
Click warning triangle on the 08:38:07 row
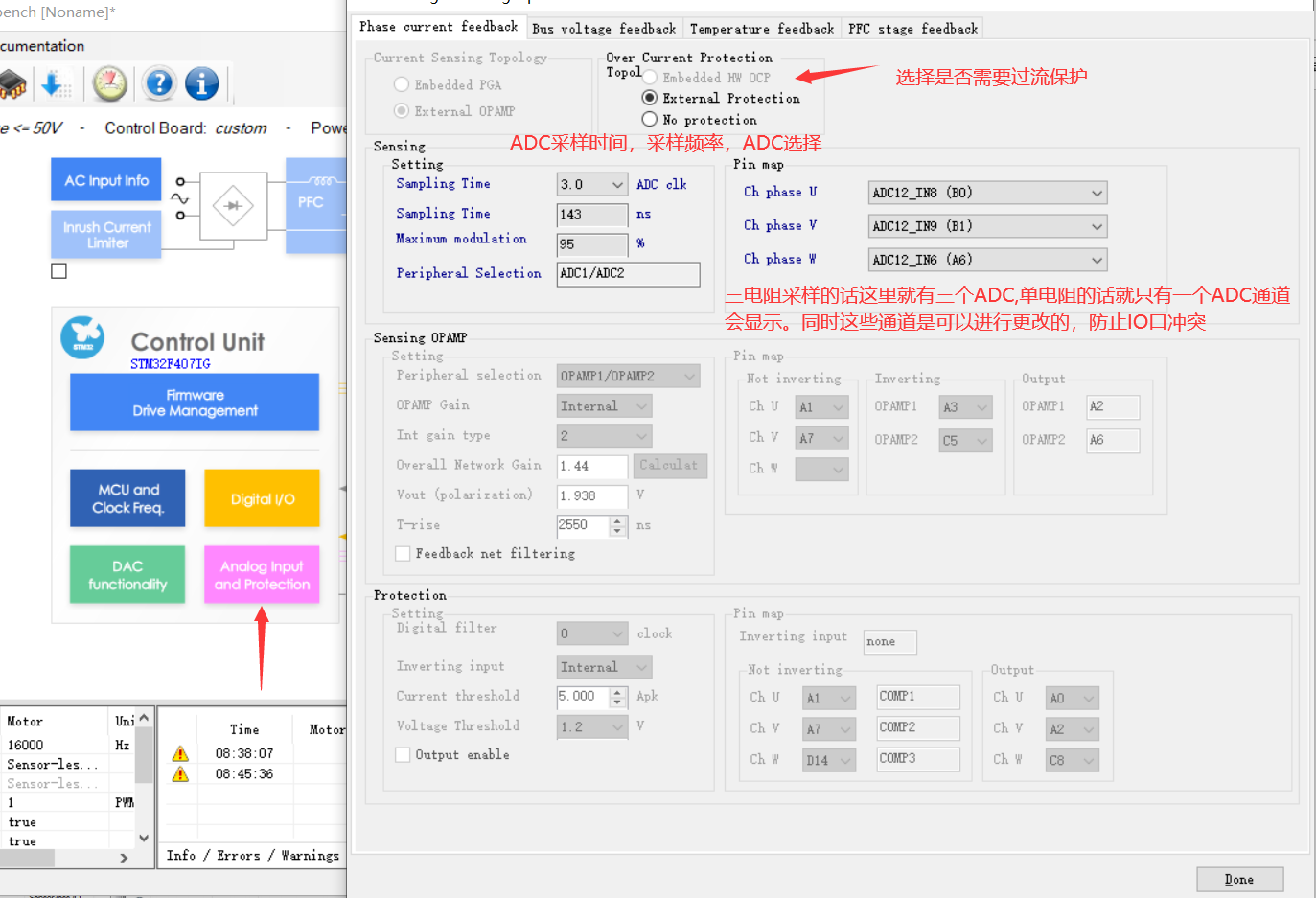[x=180, y=753]
